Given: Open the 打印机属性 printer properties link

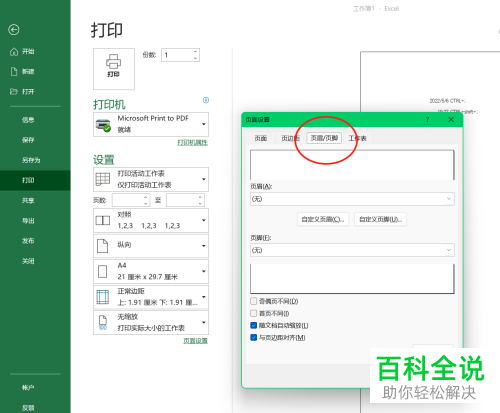Looking at the screenshot, I should pos(192,143).
